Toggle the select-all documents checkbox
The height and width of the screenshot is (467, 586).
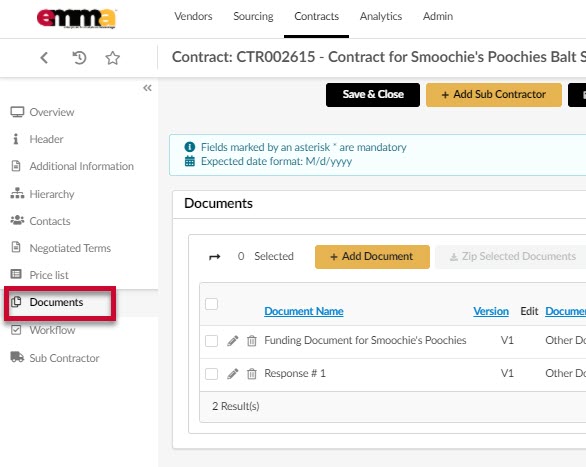tap(212, 304)
